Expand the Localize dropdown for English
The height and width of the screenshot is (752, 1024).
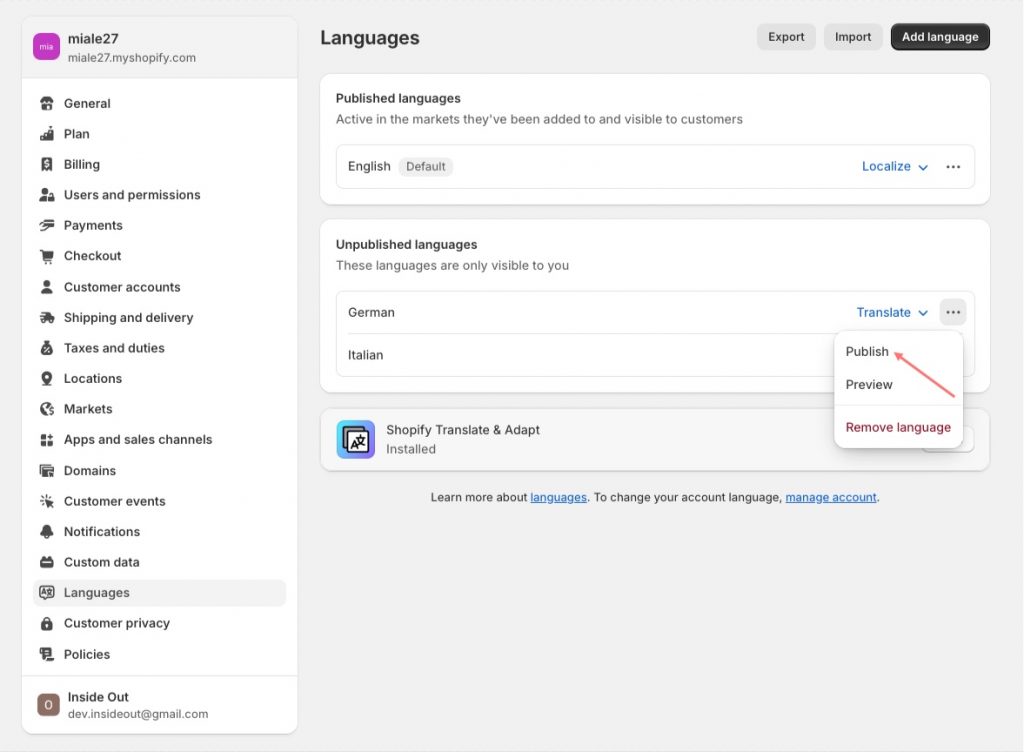point(895,166)
